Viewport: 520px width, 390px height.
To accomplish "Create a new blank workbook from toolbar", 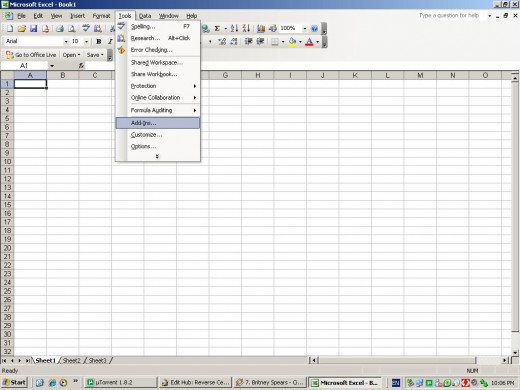I will pos(10,29).
